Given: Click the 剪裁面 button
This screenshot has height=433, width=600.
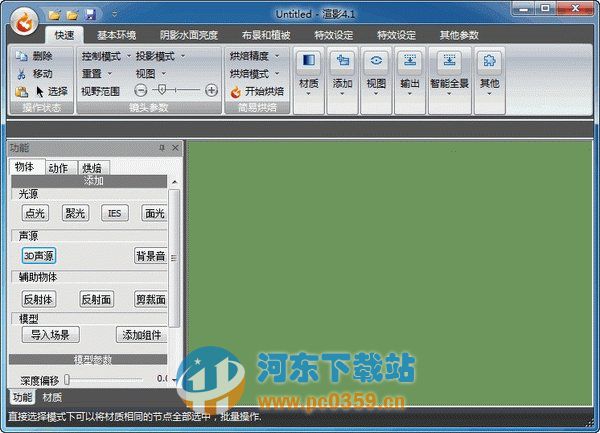Looking at the screenshot, I should pos(151,299).
